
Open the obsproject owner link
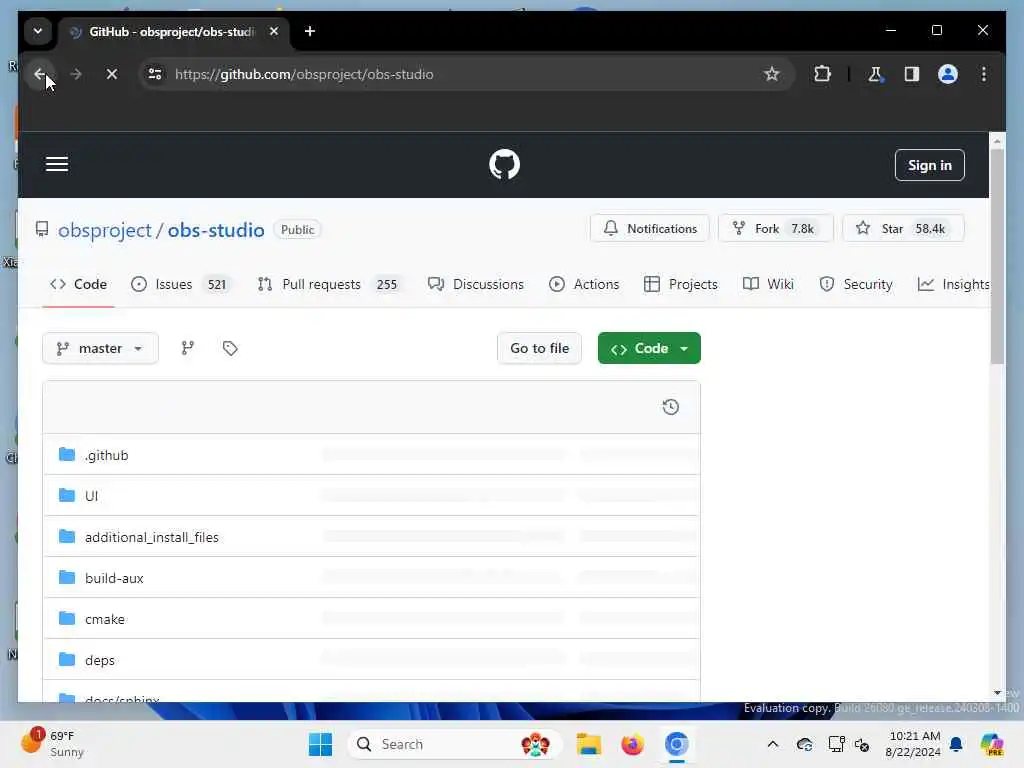point(104,230)
